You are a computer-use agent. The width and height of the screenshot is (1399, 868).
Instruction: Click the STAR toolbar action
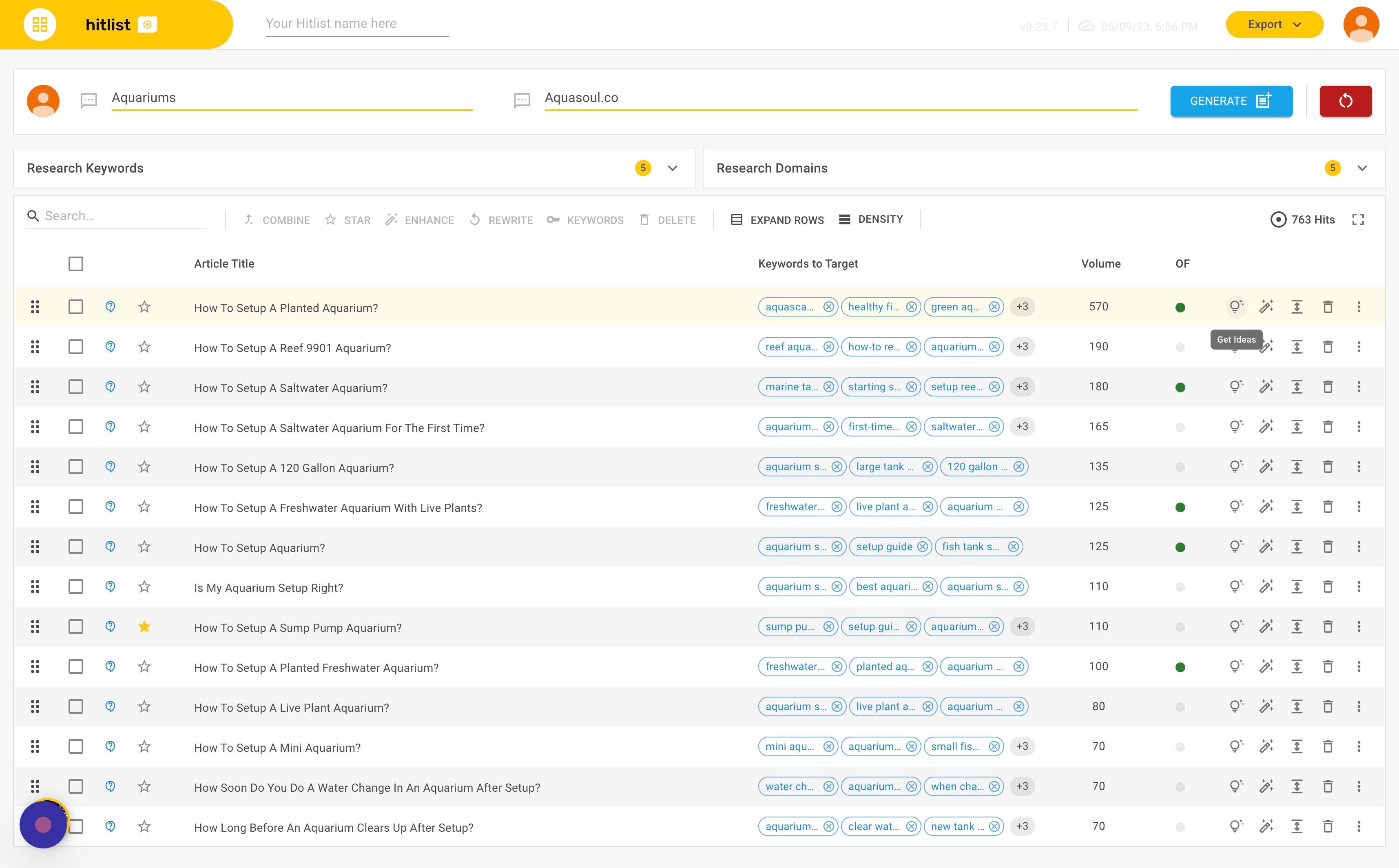pos(348,220)
